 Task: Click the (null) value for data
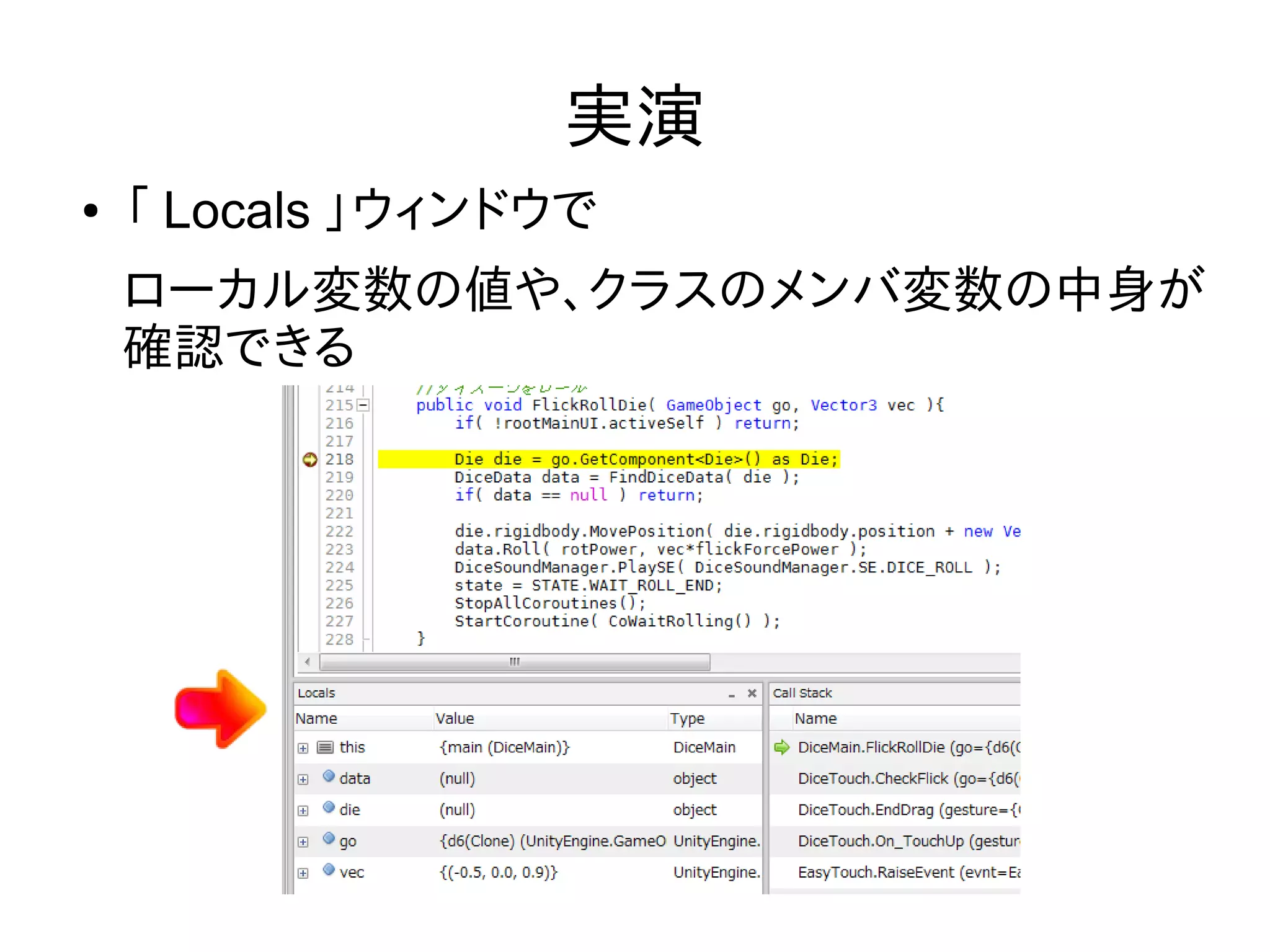click(457, 778)
